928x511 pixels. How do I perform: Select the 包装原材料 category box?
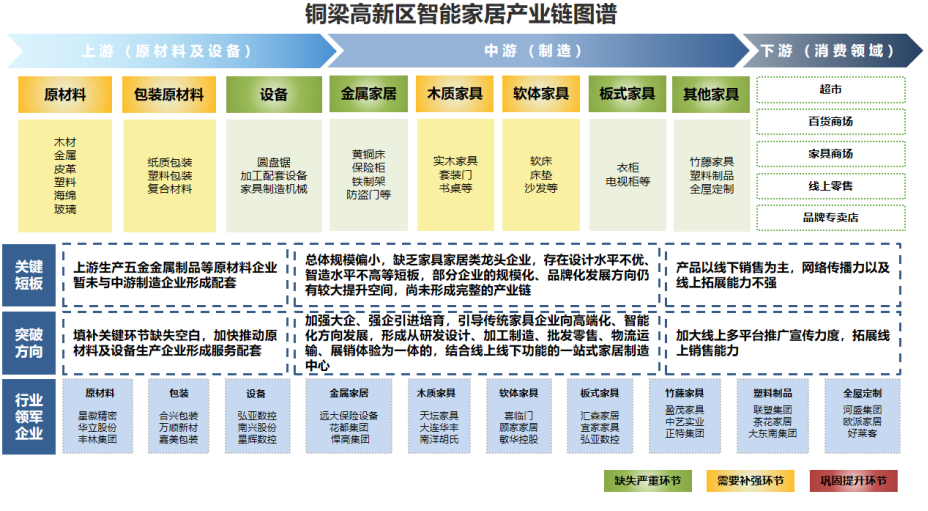[x=168, y=95]
